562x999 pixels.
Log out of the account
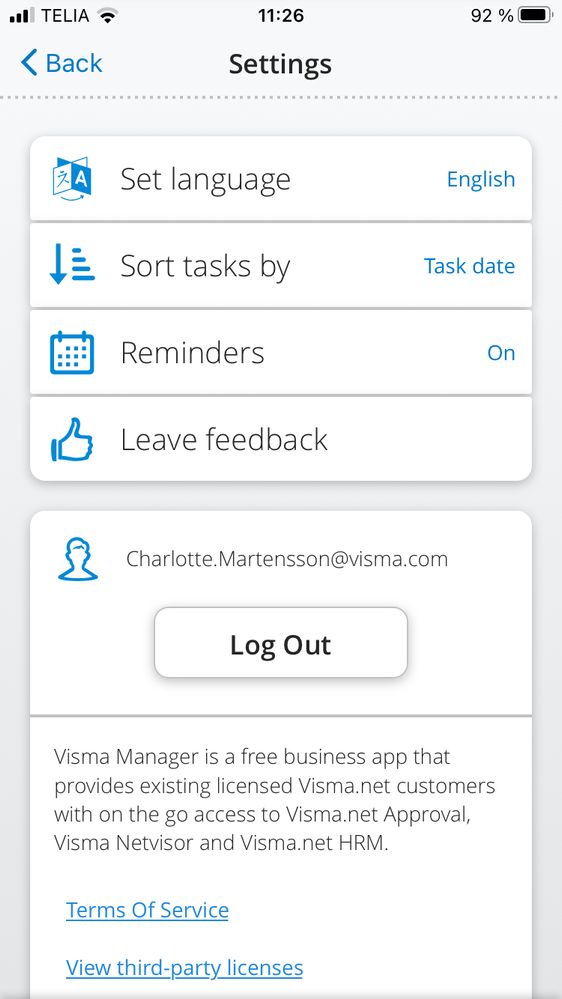(280, 643)
